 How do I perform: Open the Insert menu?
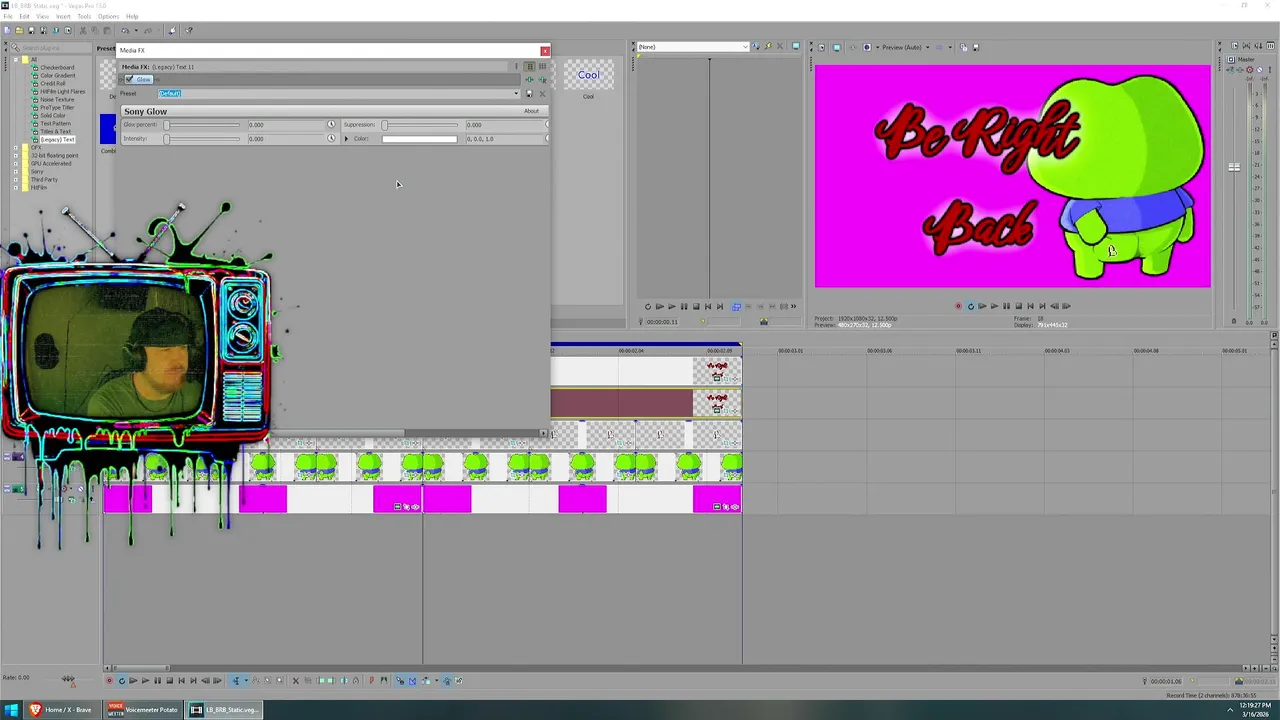(63, 16)
